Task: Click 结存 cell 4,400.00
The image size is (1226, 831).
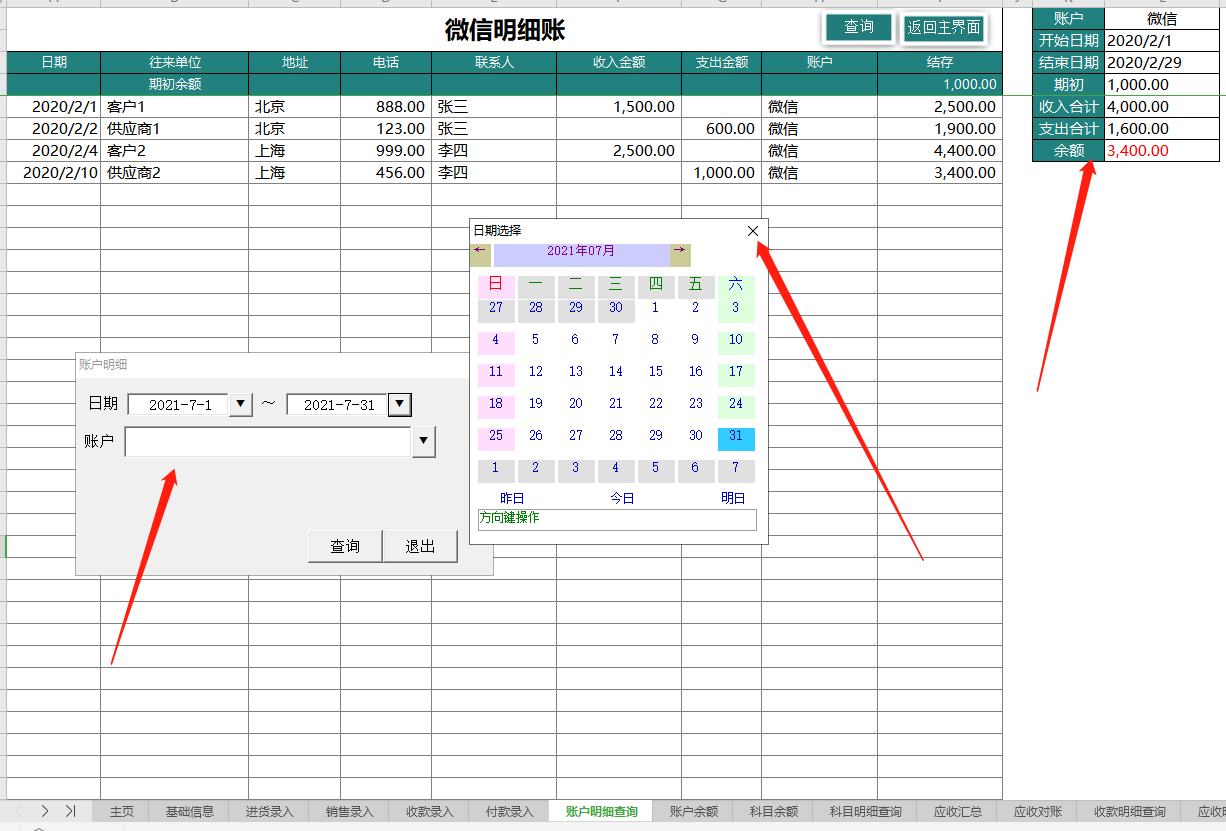Action: 940,150
